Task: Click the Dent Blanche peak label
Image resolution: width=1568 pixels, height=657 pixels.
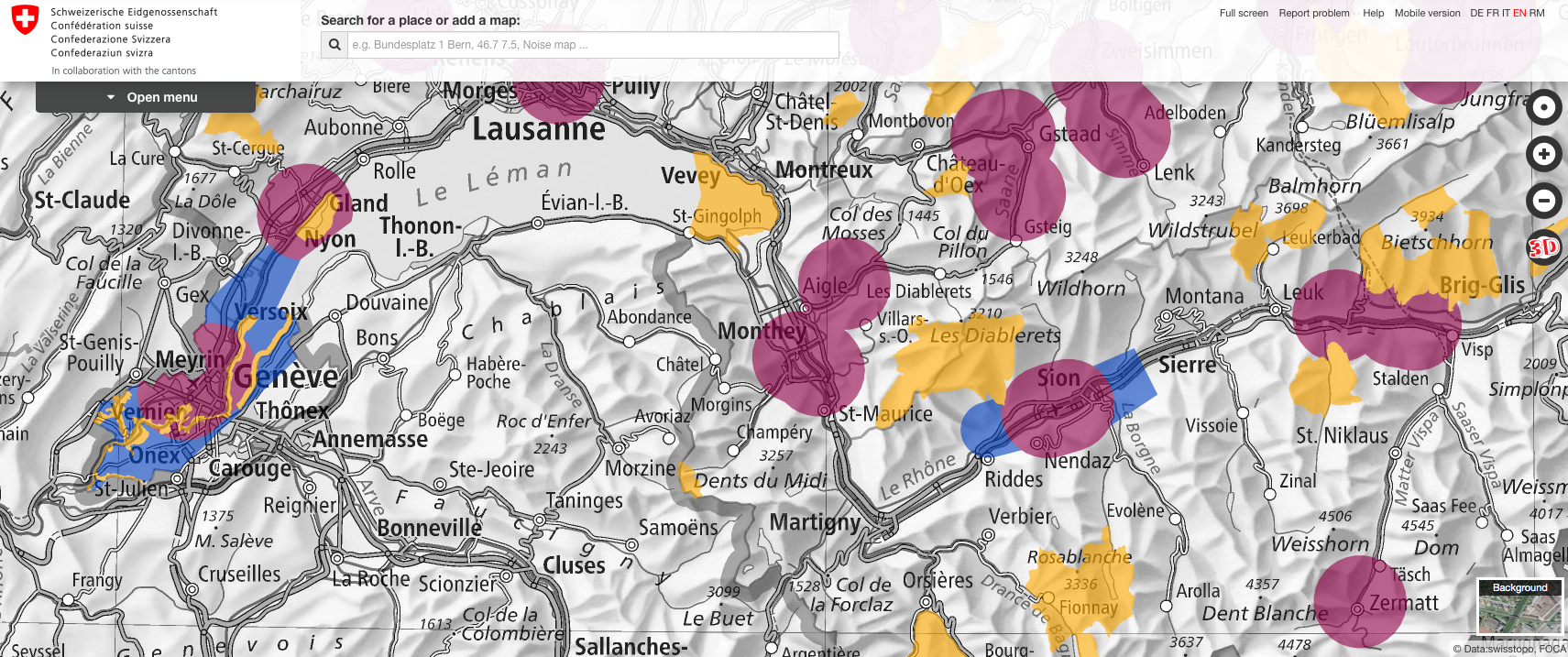Action: coord(1265,614)
